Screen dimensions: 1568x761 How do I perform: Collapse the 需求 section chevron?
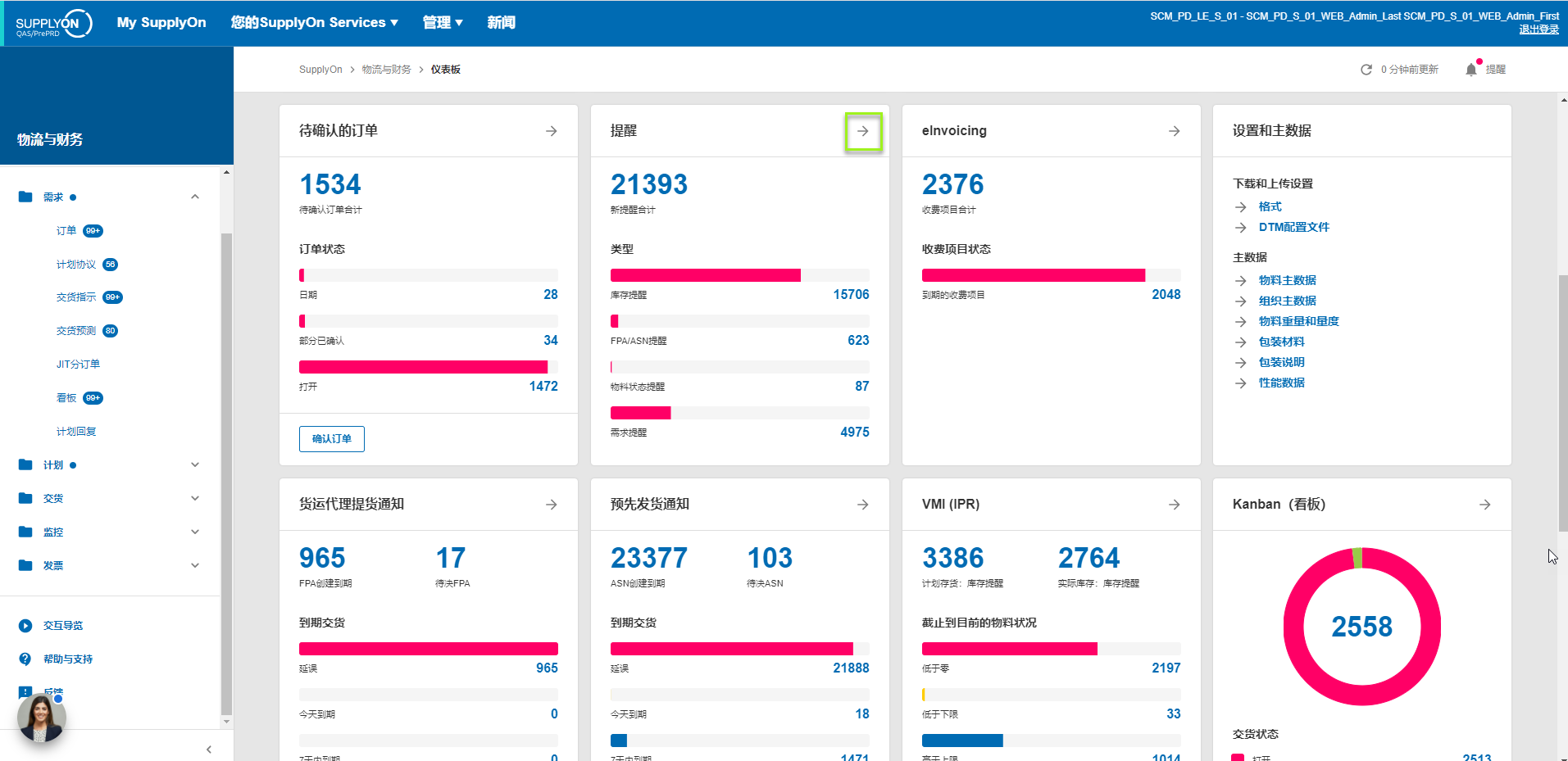195,197
